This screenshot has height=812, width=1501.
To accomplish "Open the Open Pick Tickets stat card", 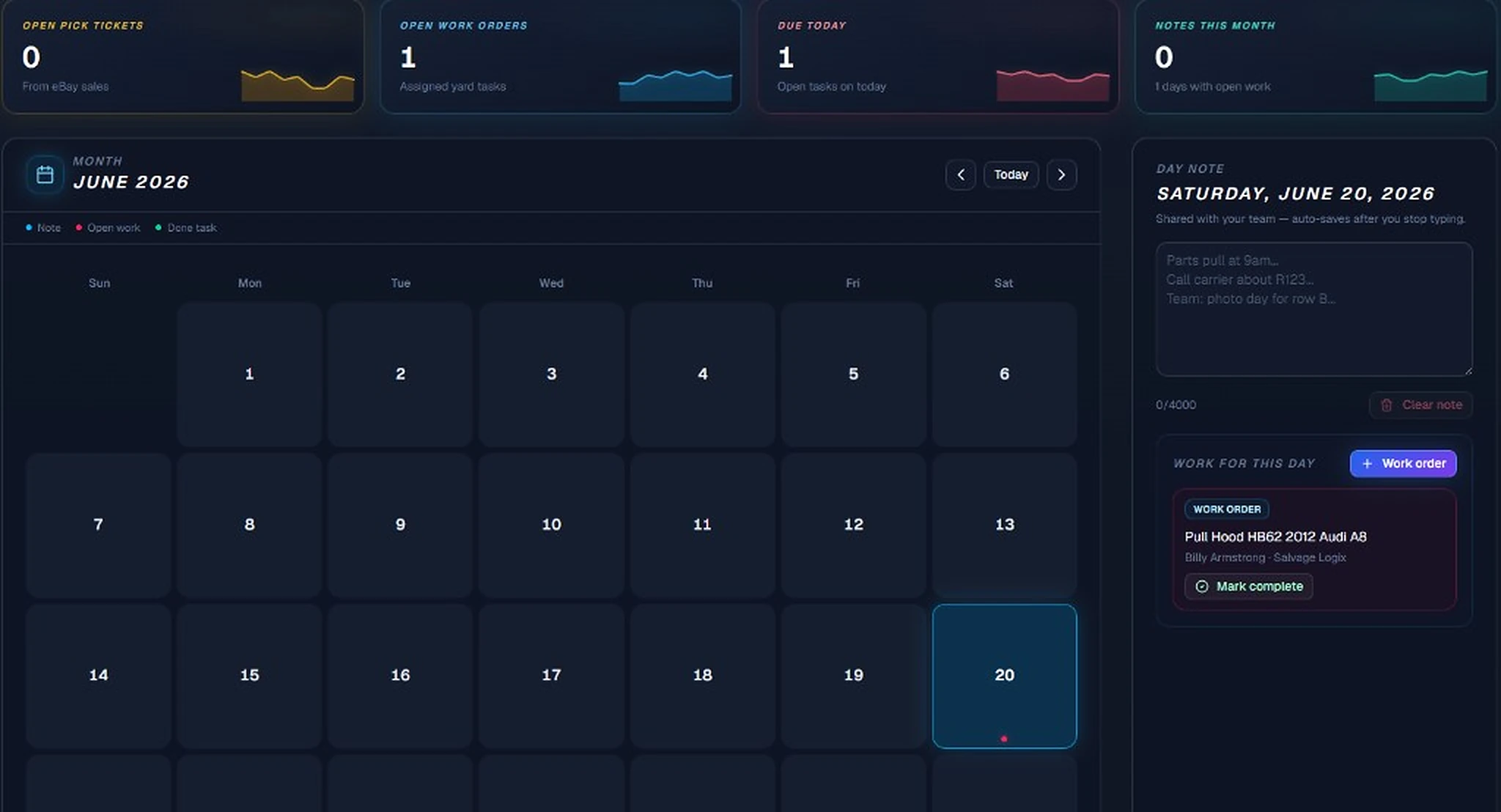I will 182,56.
